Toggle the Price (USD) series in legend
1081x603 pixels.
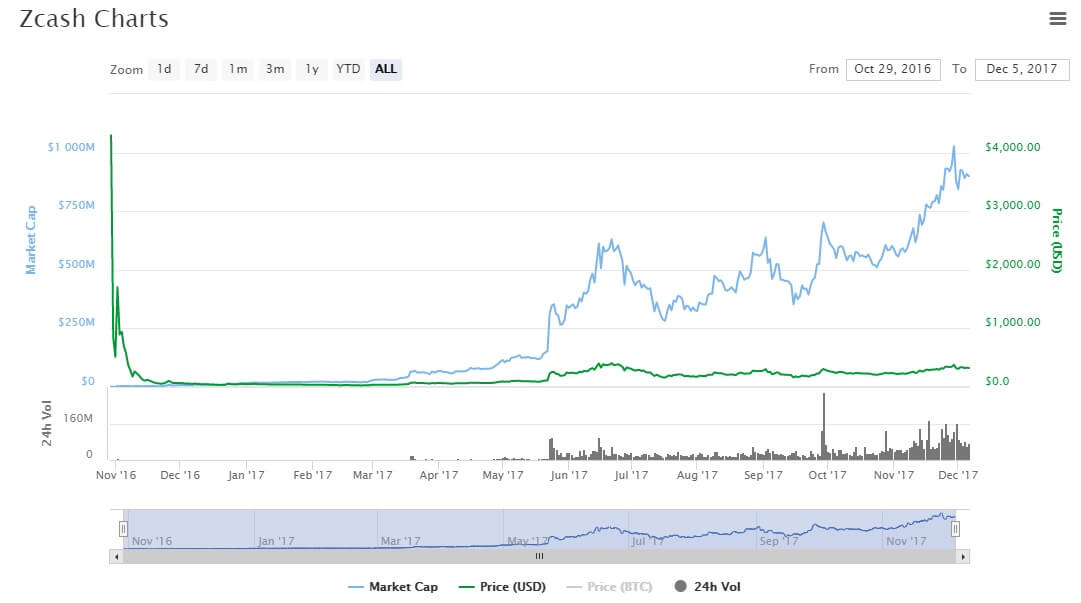coord(502,586)
